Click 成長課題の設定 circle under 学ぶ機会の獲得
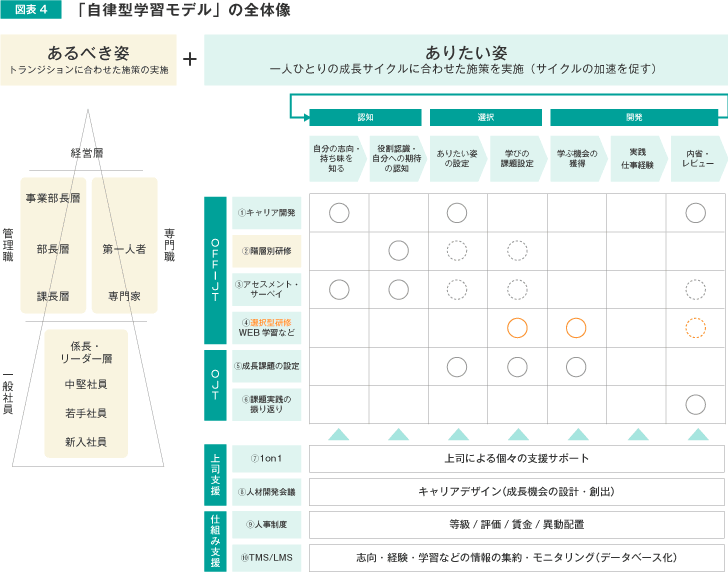Image resolution: width=728 pixels, height=586 pixels. 576,367
